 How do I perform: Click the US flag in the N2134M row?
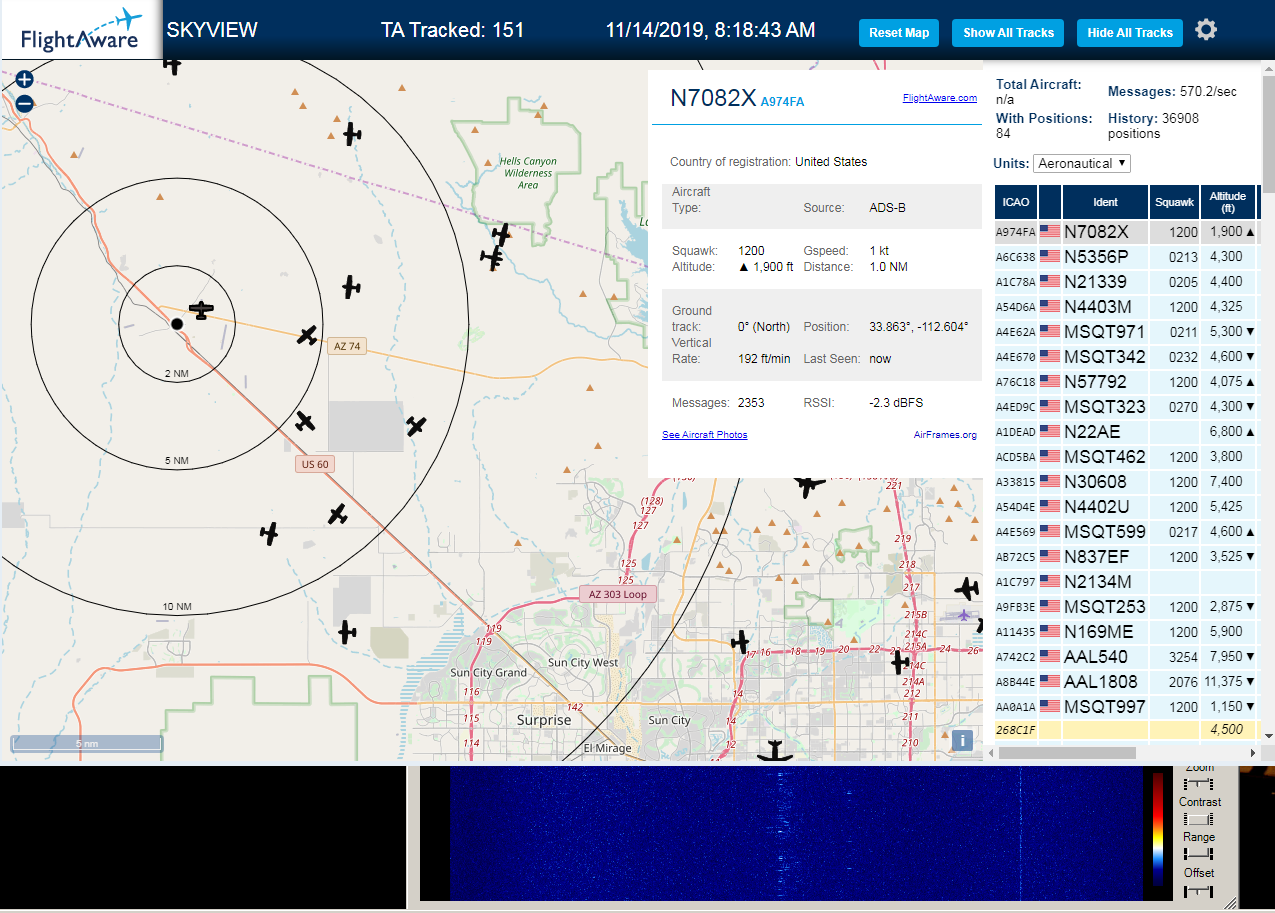(x=1050, y=582)
